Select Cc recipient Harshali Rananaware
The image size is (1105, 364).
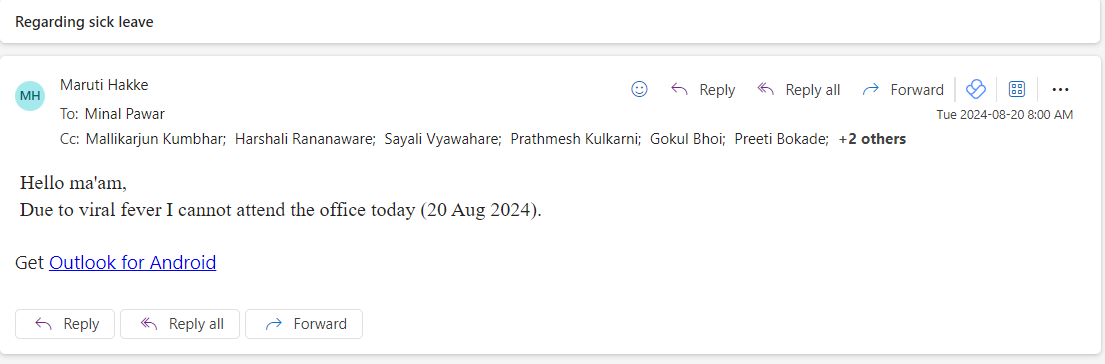[304, 139]
